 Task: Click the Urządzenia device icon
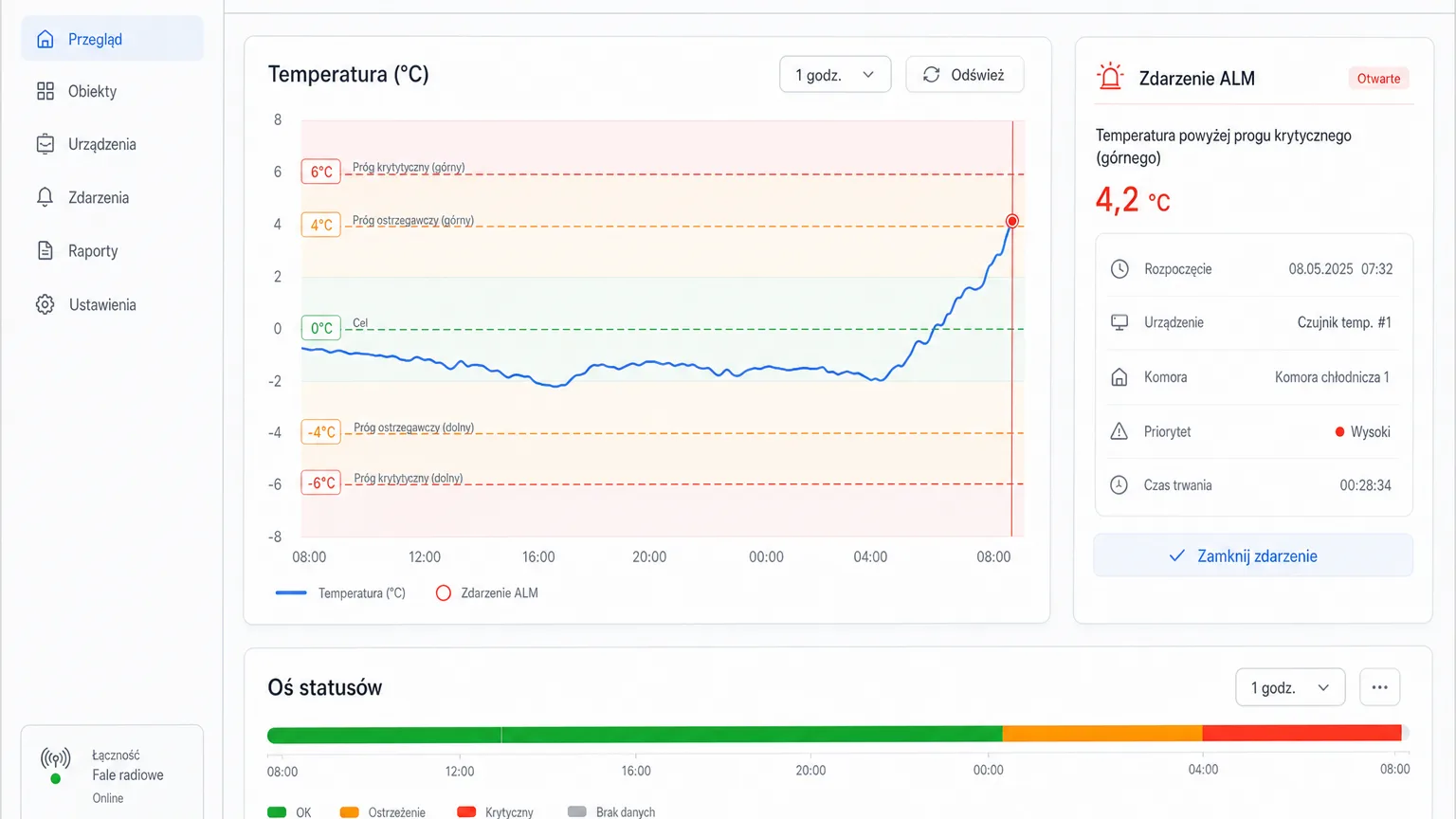(x=45, y=144)
